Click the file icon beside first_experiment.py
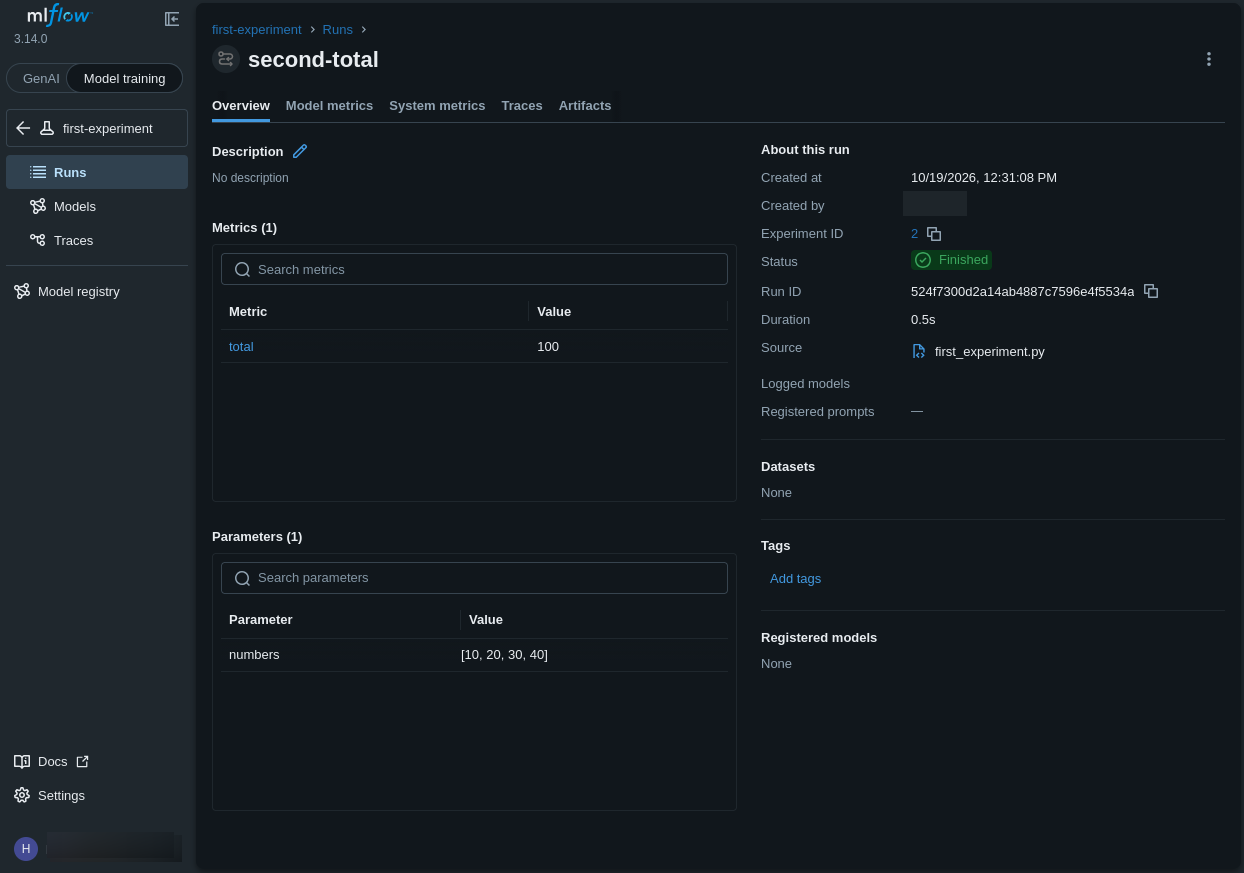 tap(919, 351)
